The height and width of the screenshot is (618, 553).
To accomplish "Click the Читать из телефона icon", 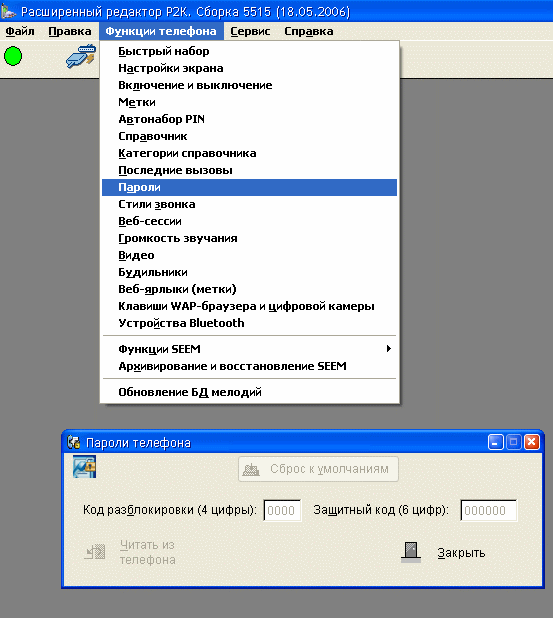I will pos(95,552).
